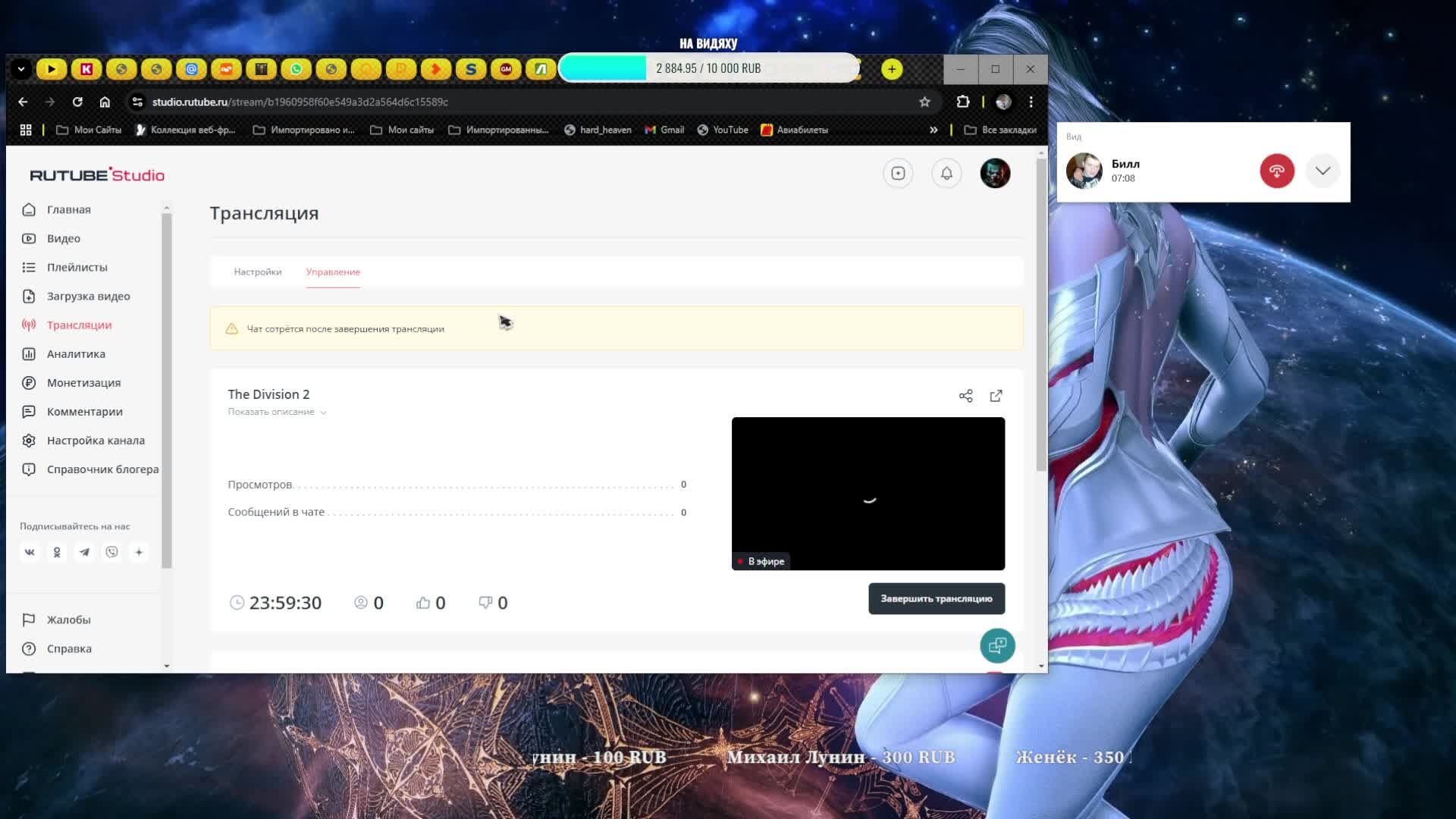Screen dimensions: 1456x819
Task: Switch to the Настройки tab
Action: [258, 271]
